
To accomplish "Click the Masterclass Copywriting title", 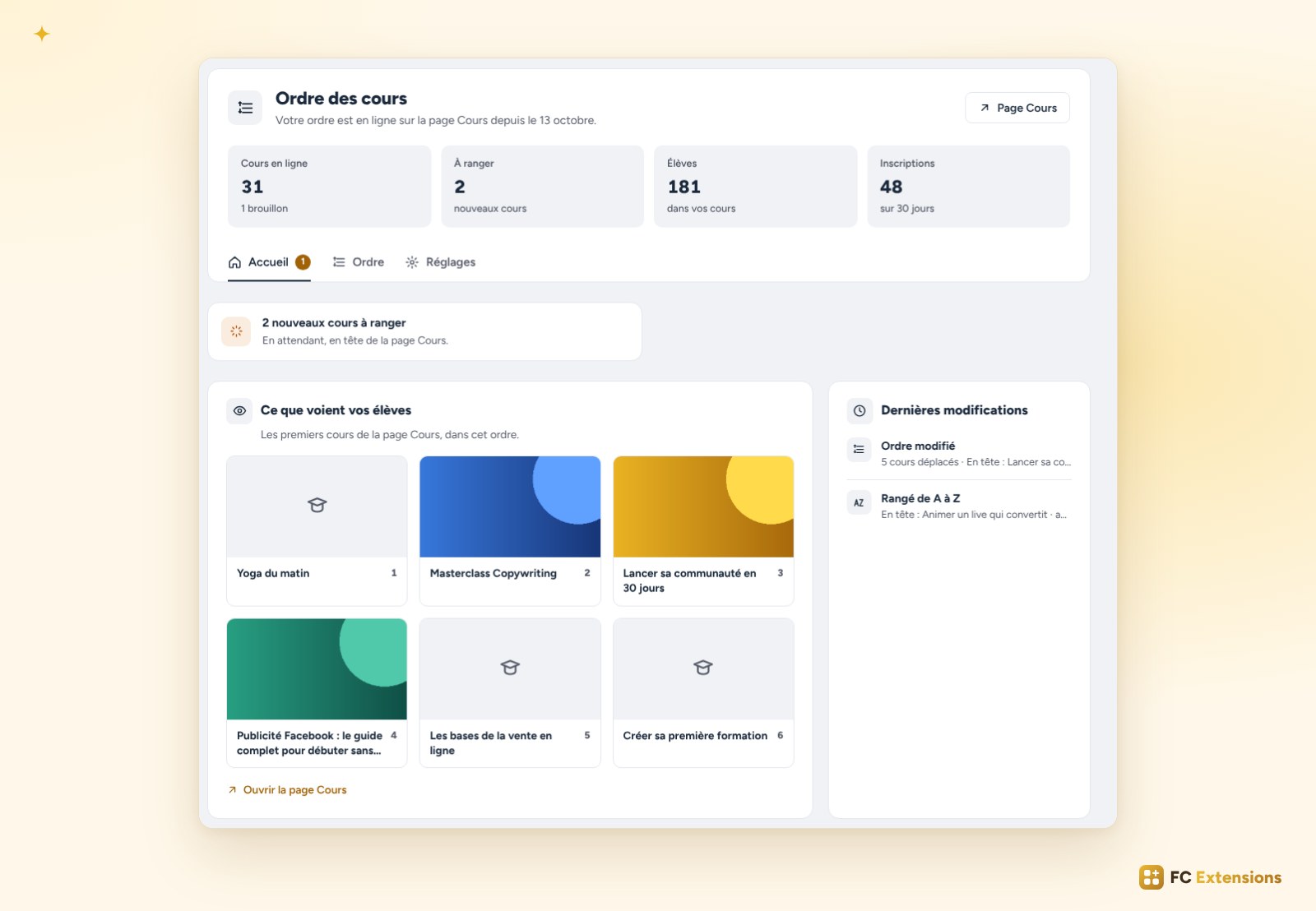I will (x=493, y=573).
